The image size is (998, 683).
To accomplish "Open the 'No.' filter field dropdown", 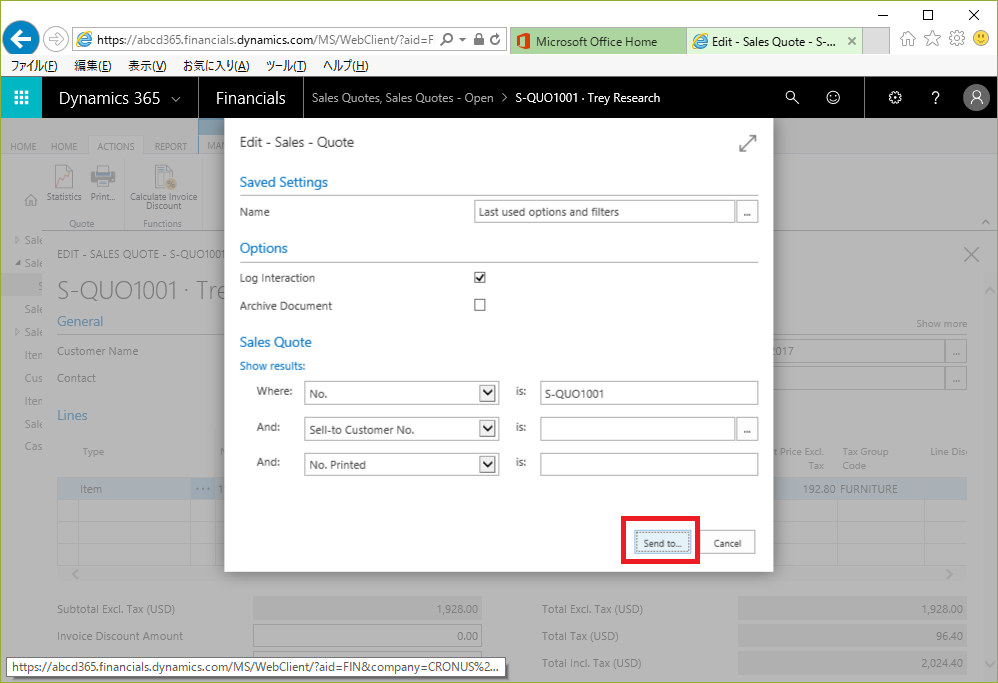I will pyautogui.click(x=488, y=393).
